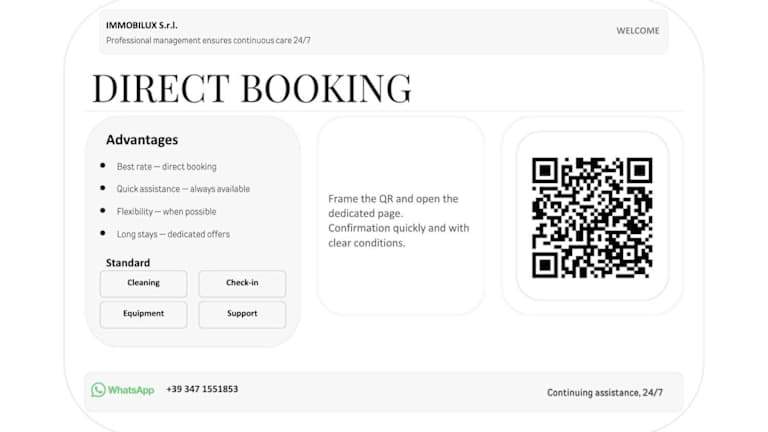The height and width of the screenshot is (432, 768).
Task: Click the Advantages panel heading
Action: pos(142,140)
